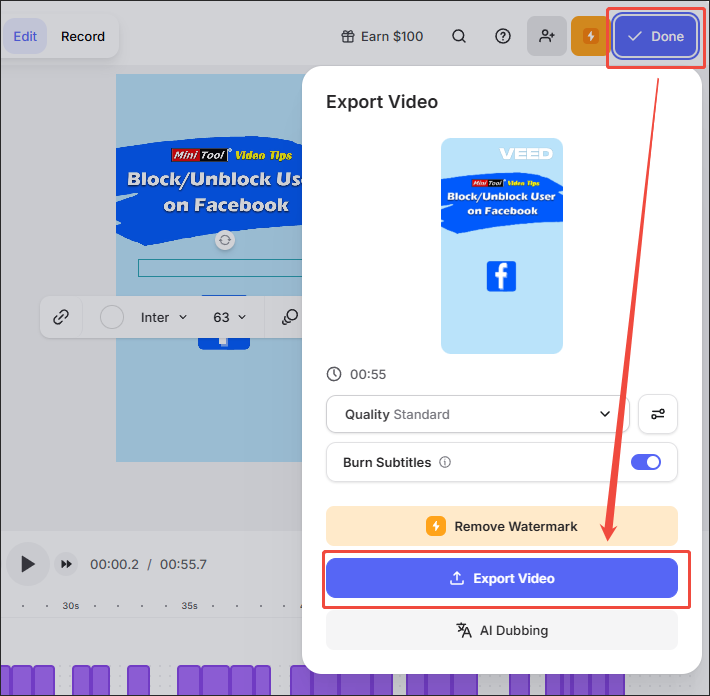
Task: Click the 30s timeline ruler mark
Action: (x=71, y=606)
